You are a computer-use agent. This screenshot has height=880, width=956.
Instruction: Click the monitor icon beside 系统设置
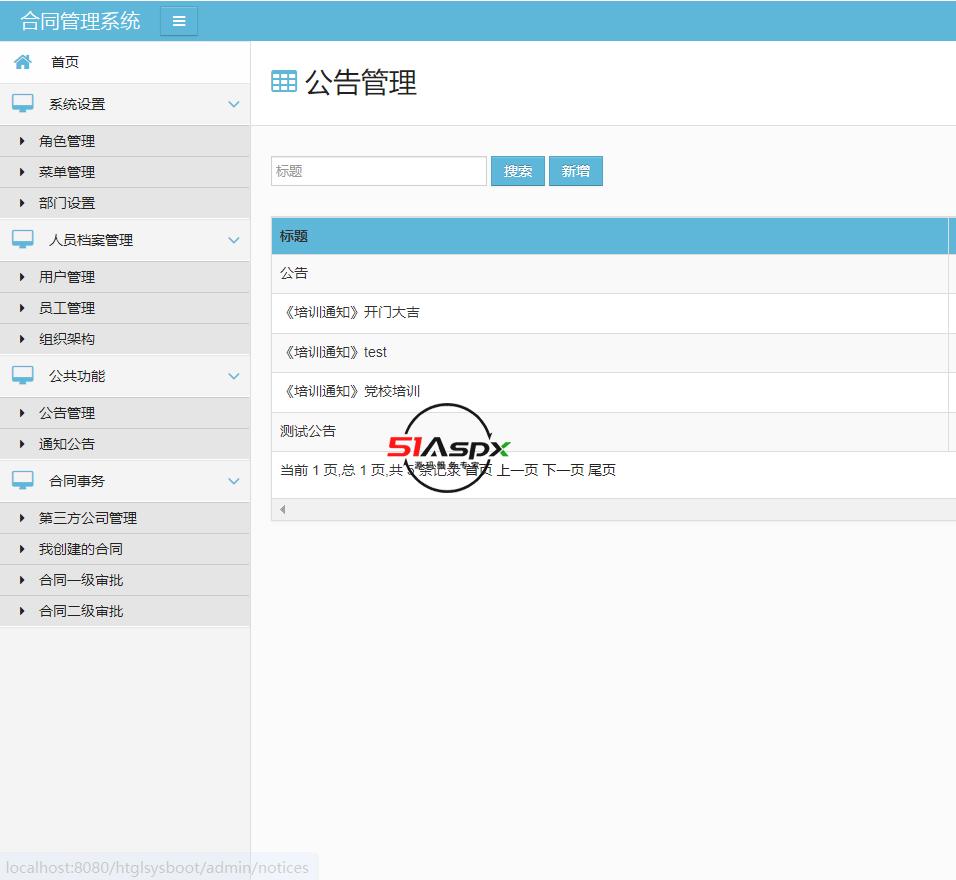click(x=23, y=104)
